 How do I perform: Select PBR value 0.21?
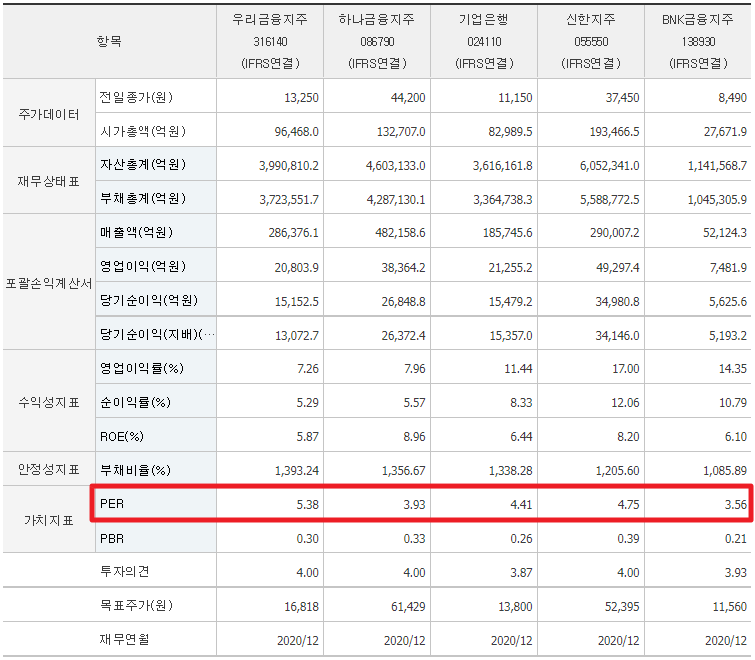736,539
